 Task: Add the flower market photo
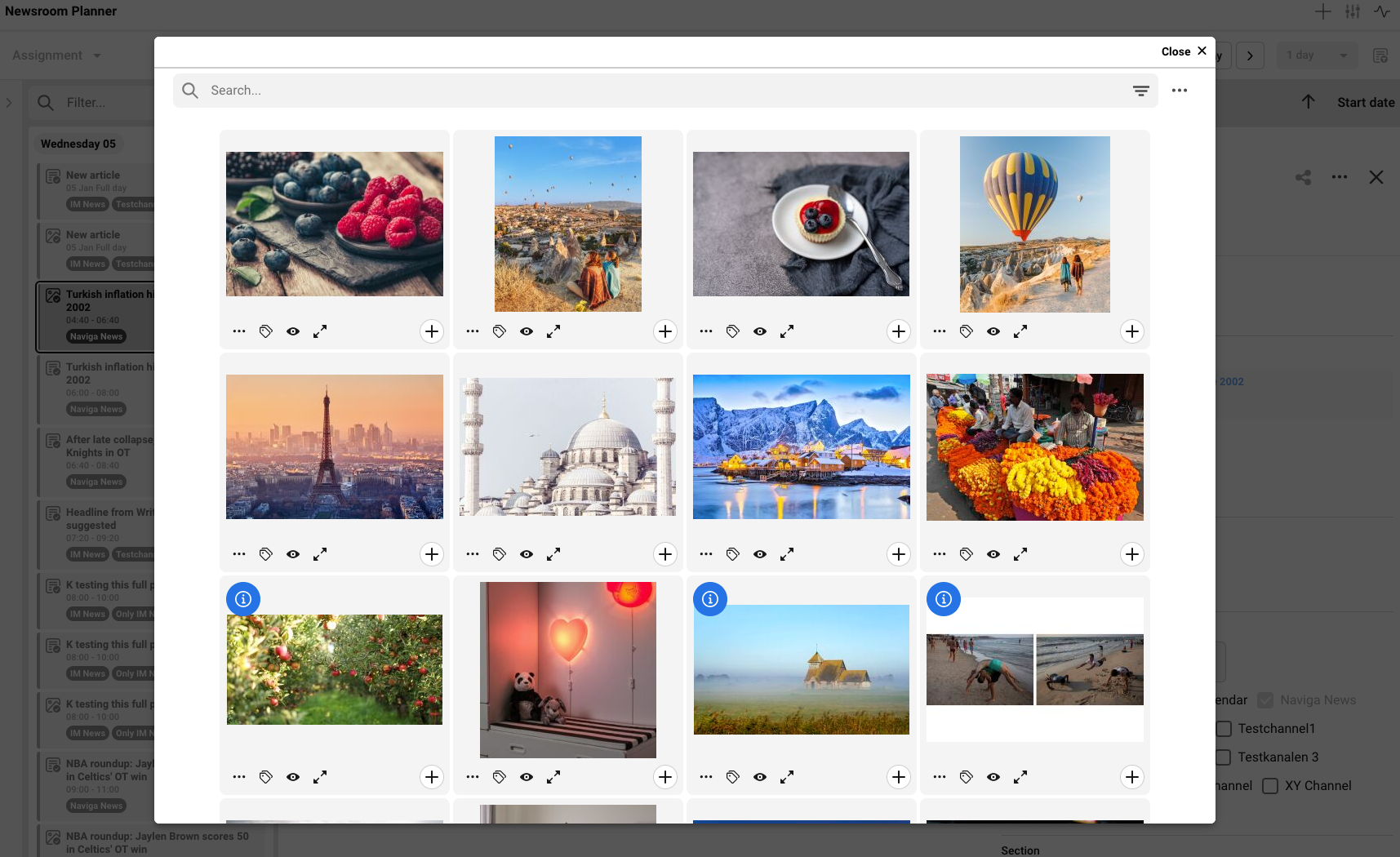1131,554
